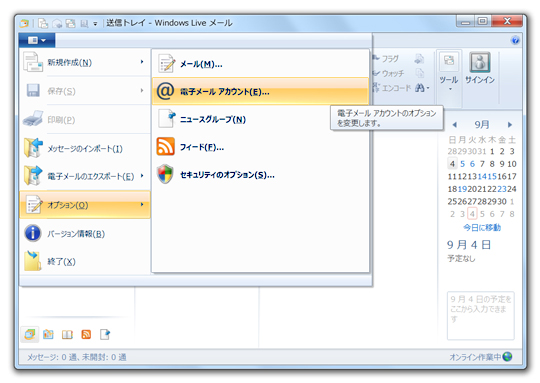Select calendar date 19
Image resolution: width=540 pixels, height=383 pixels.
coord(462,189)
